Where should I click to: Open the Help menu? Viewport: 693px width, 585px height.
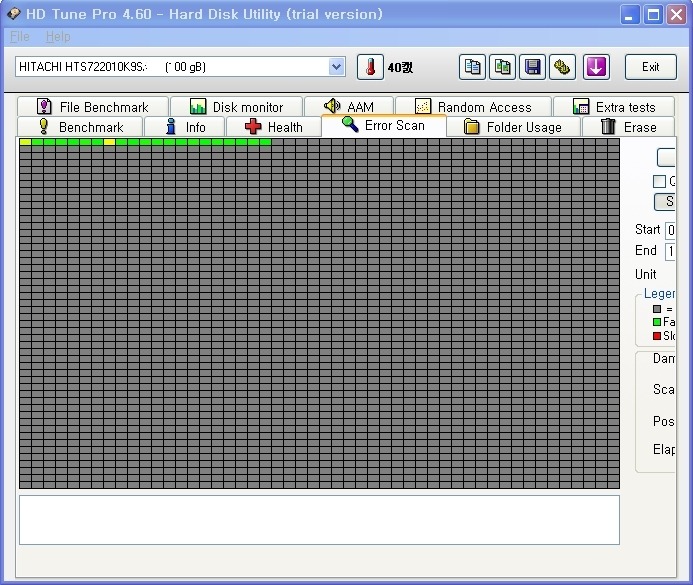tap(58, 36)
